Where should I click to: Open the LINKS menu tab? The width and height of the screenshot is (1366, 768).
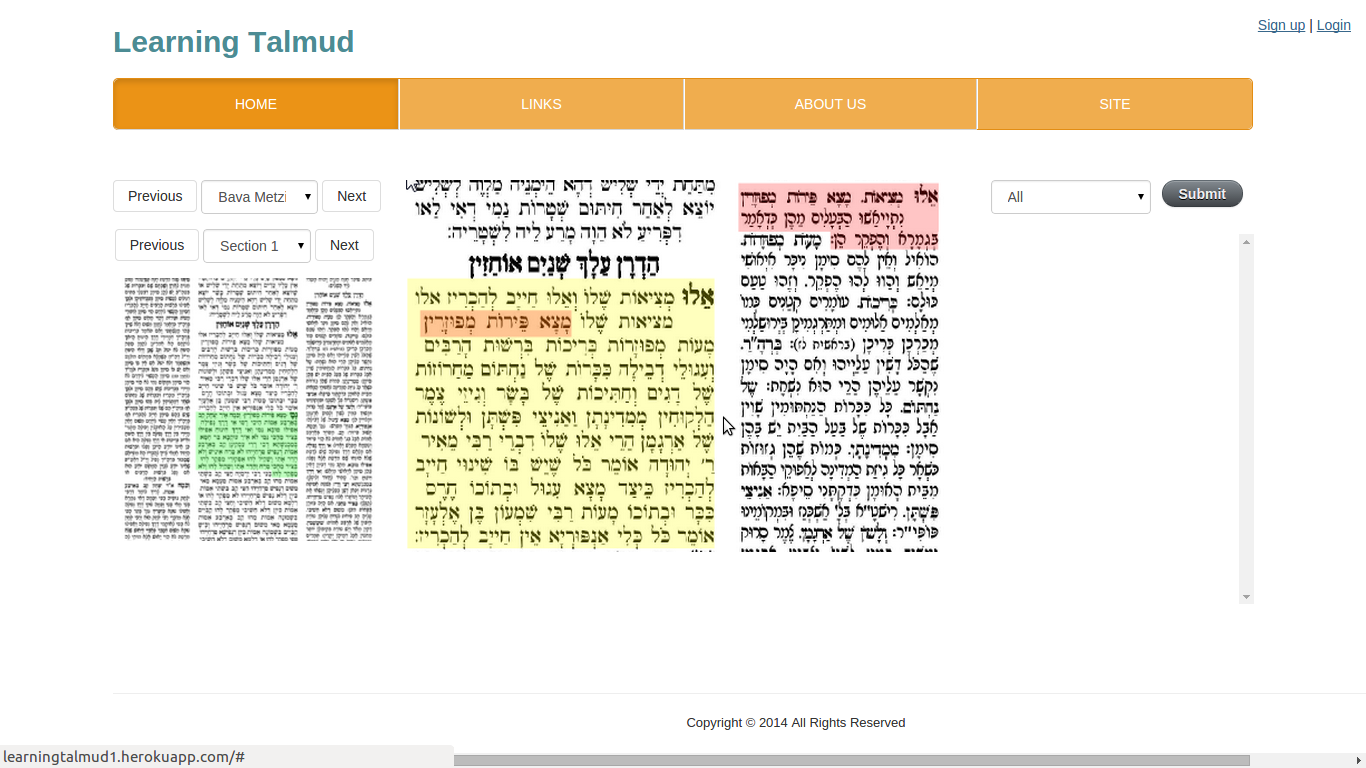(x=541, y=104)
